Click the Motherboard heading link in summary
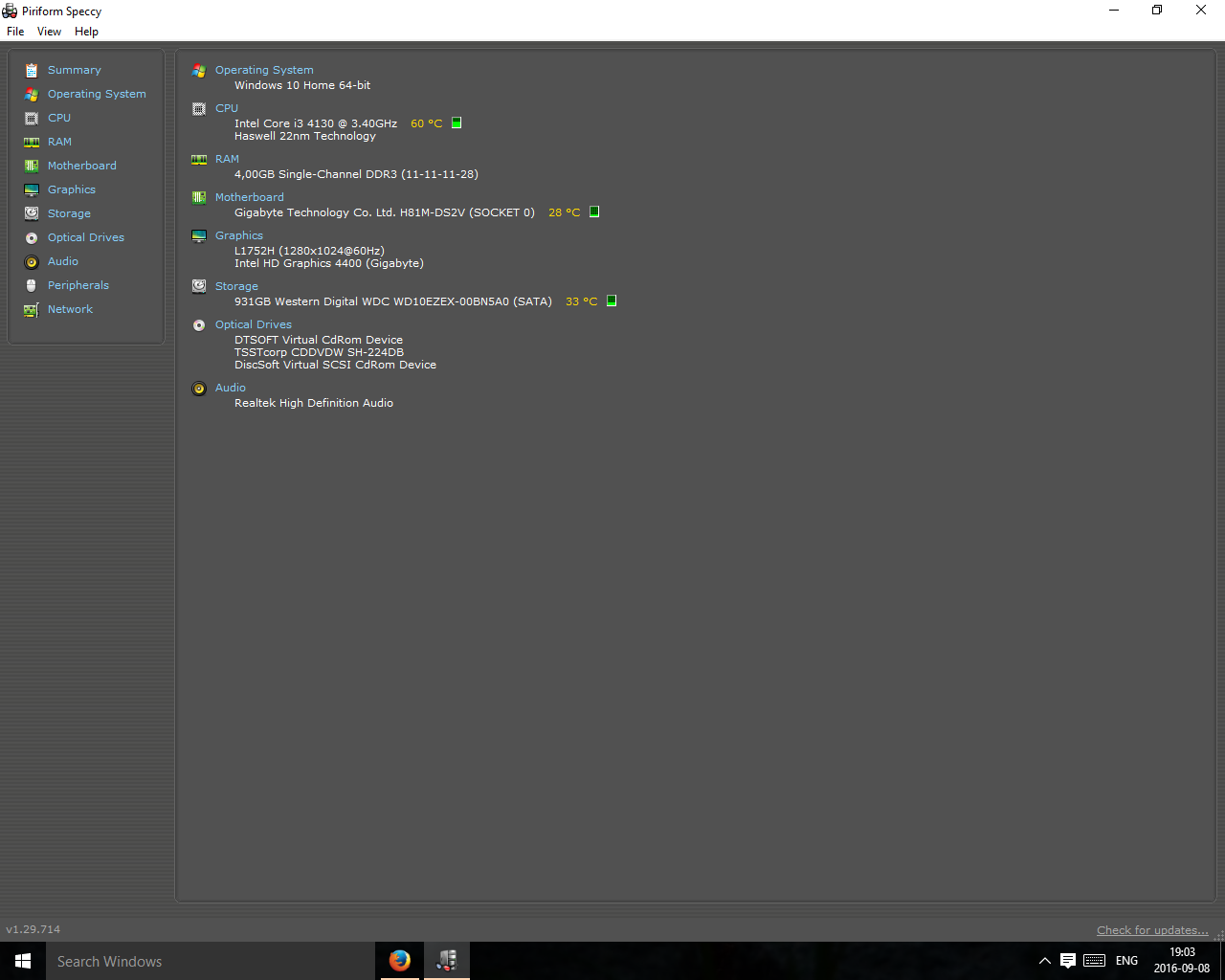The height and width of the screenshot is (980, 1225). [250, 197]
